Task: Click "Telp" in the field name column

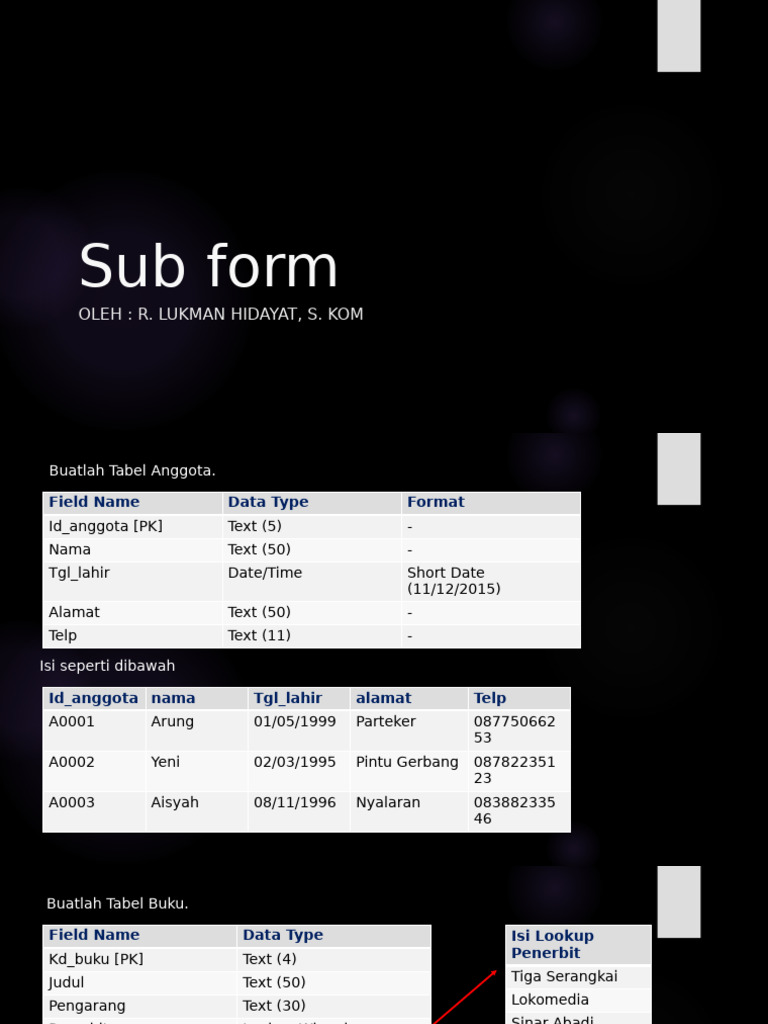Action: pos(63,635)
